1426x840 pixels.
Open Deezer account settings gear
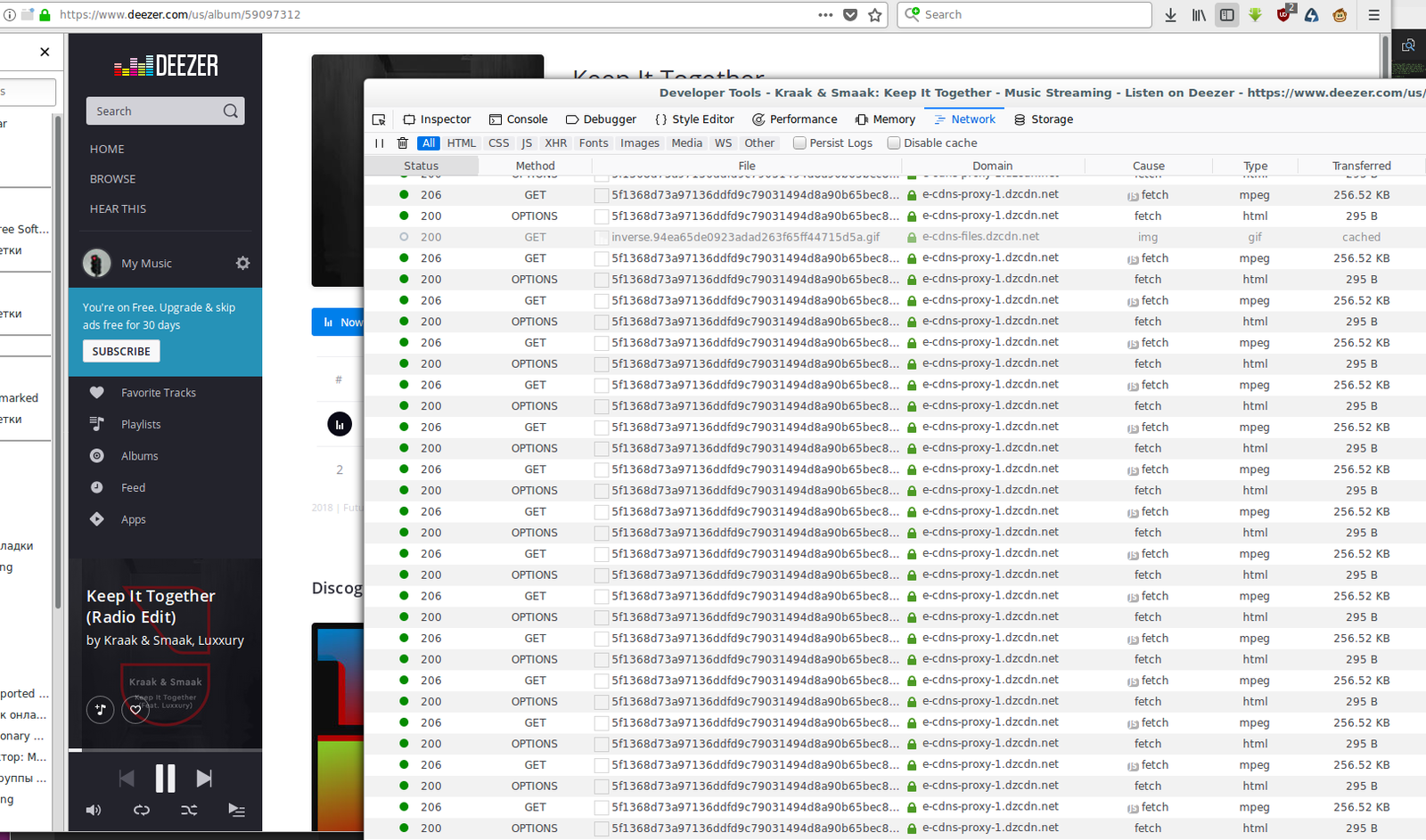242,263
